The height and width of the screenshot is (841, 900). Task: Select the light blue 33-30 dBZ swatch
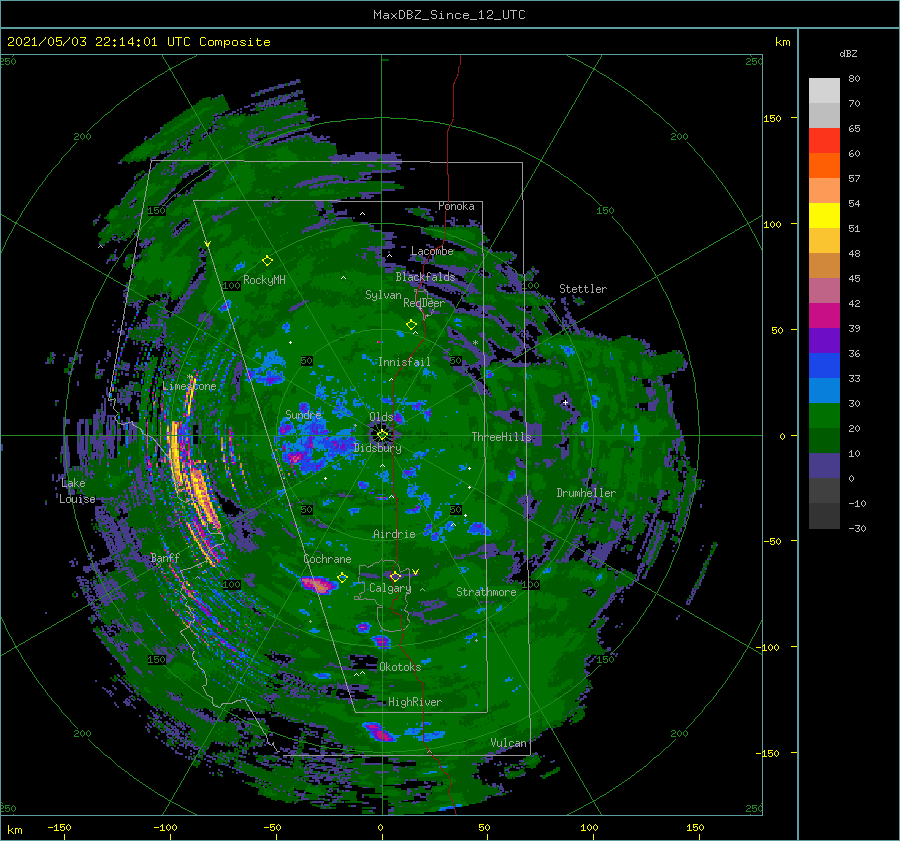tap(824, 390)
